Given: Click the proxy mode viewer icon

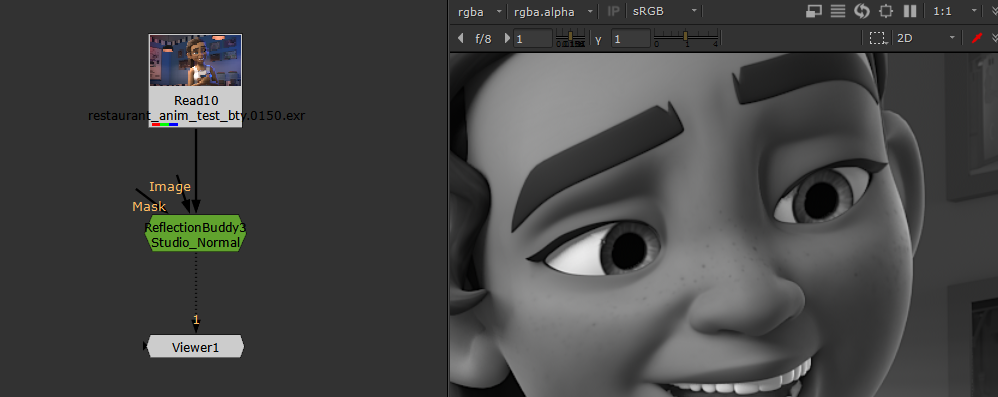Looking at the screenshot, I should pos(814,11).
